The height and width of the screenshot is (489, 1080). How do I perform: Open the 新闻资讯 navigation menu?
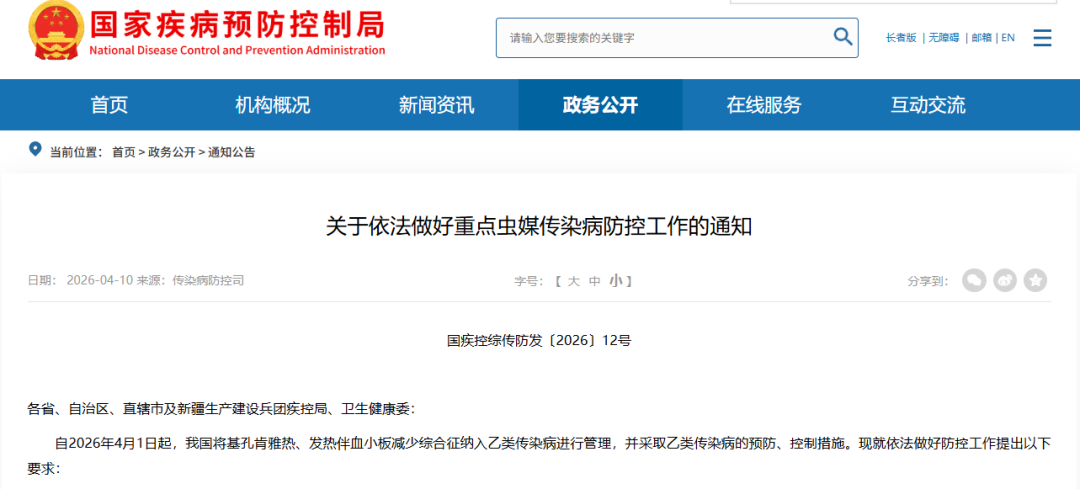(x=436, y=105)
